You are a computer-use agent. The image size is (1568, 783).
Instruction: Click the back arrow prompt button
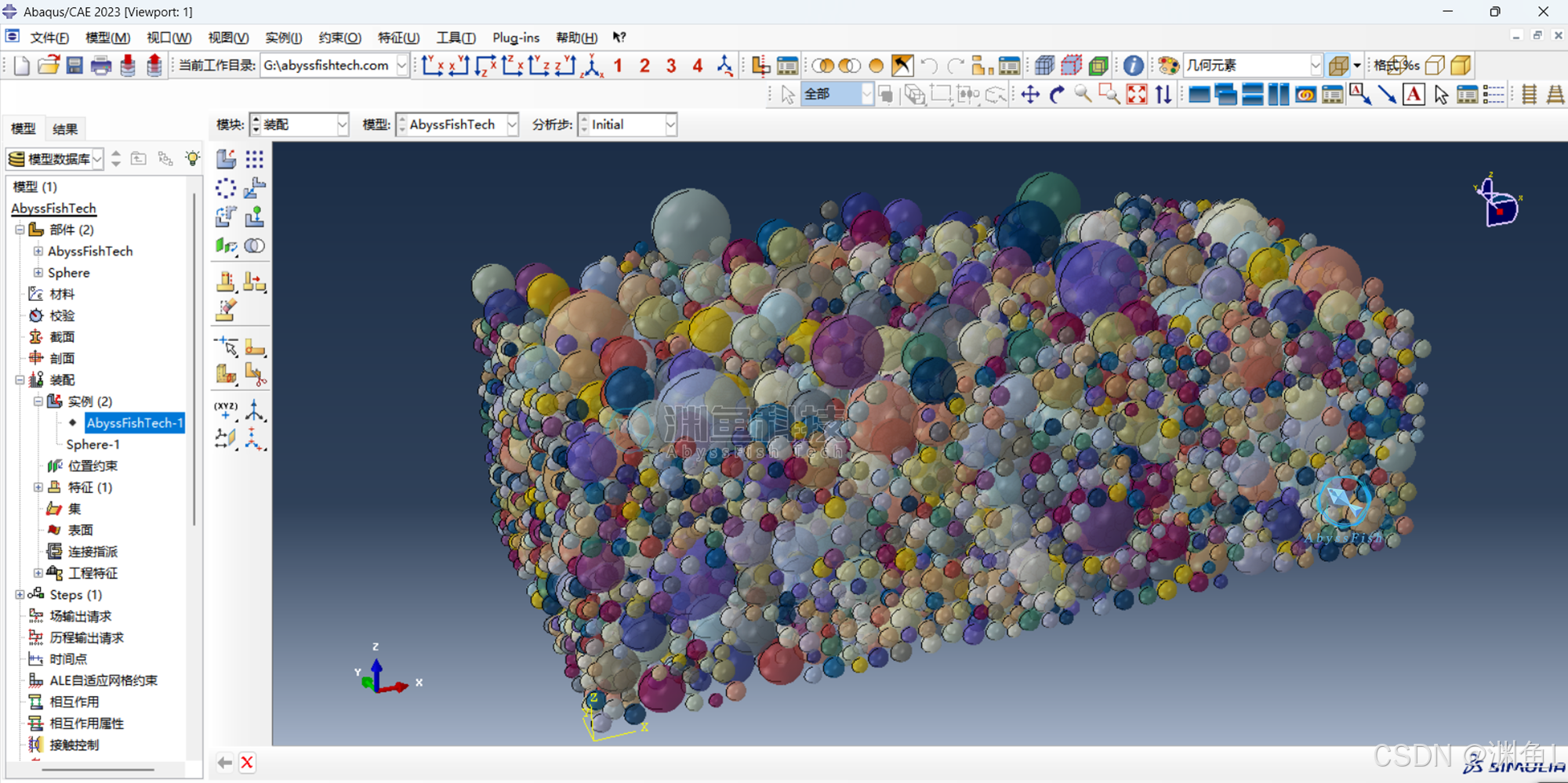[x=225, y=763]
